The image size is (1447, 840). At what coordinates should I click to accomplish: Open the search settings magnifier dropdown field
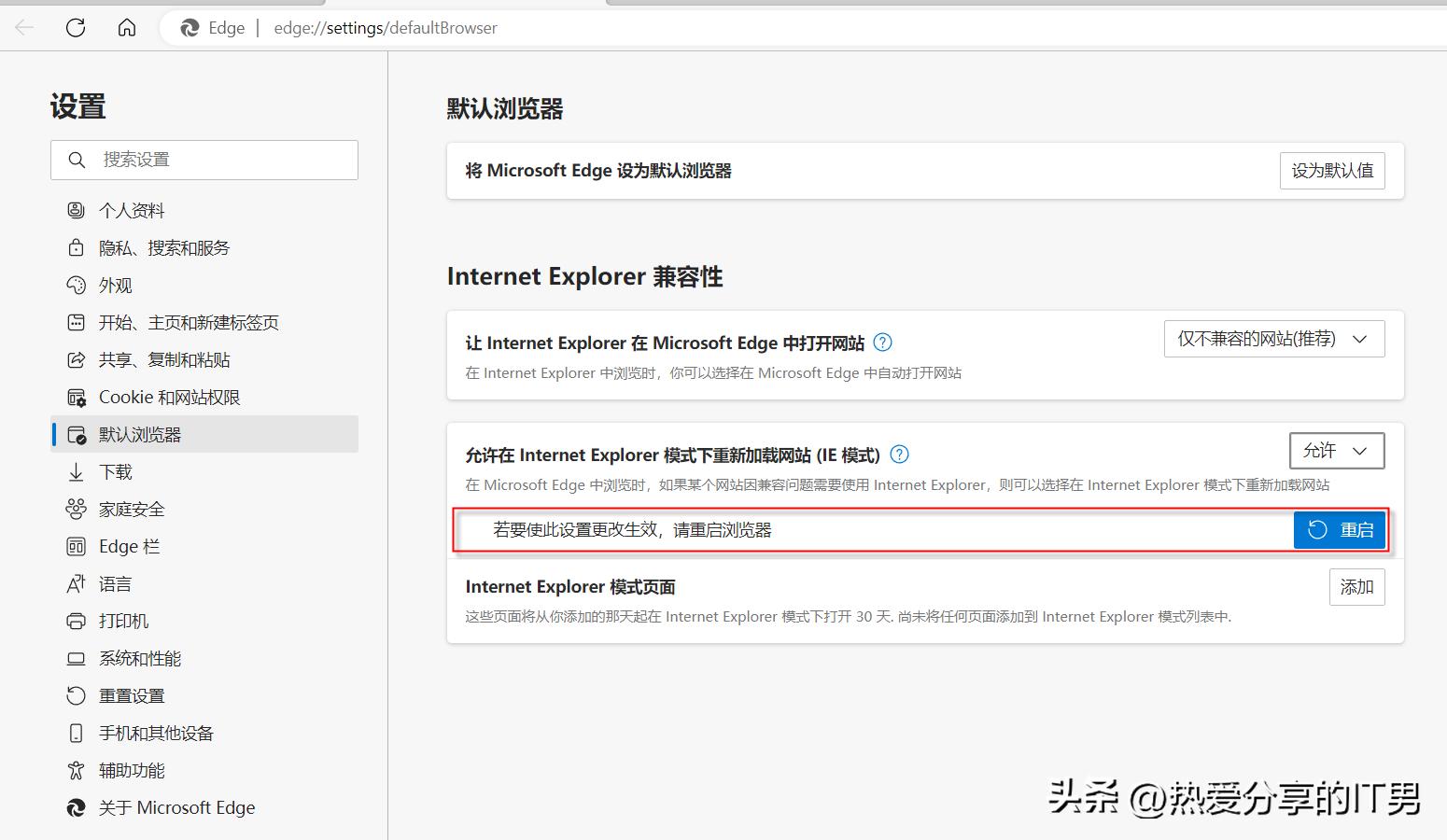[77, 160]
